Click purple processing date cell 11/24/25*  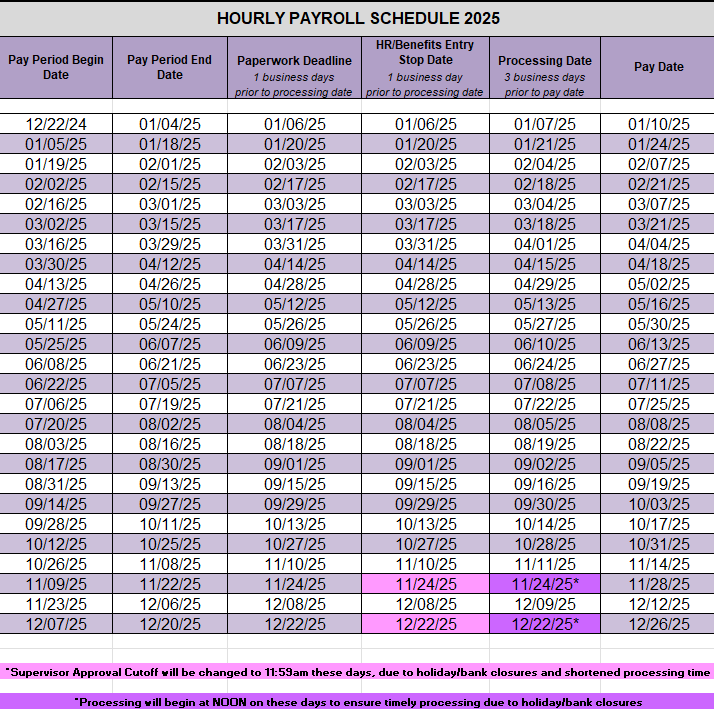point(545,584)
